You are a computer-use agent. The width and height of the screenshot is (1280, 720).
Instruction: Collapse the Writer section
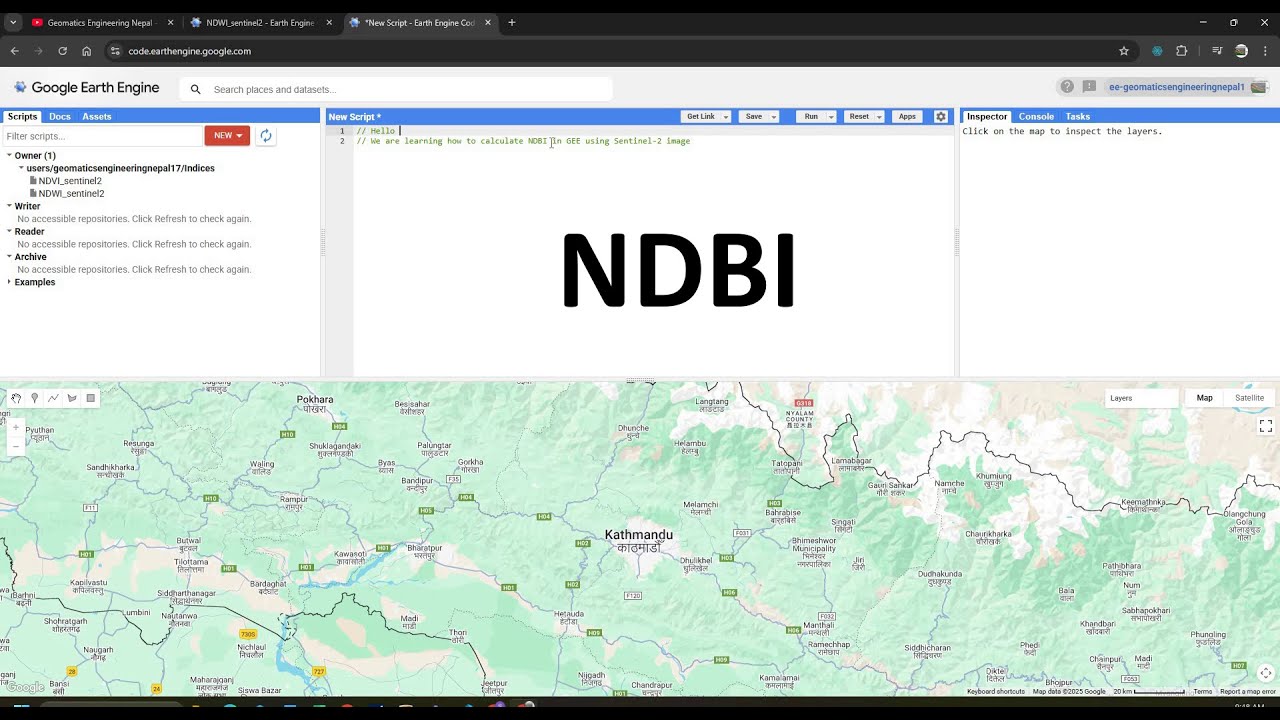[x=9, y=206]
